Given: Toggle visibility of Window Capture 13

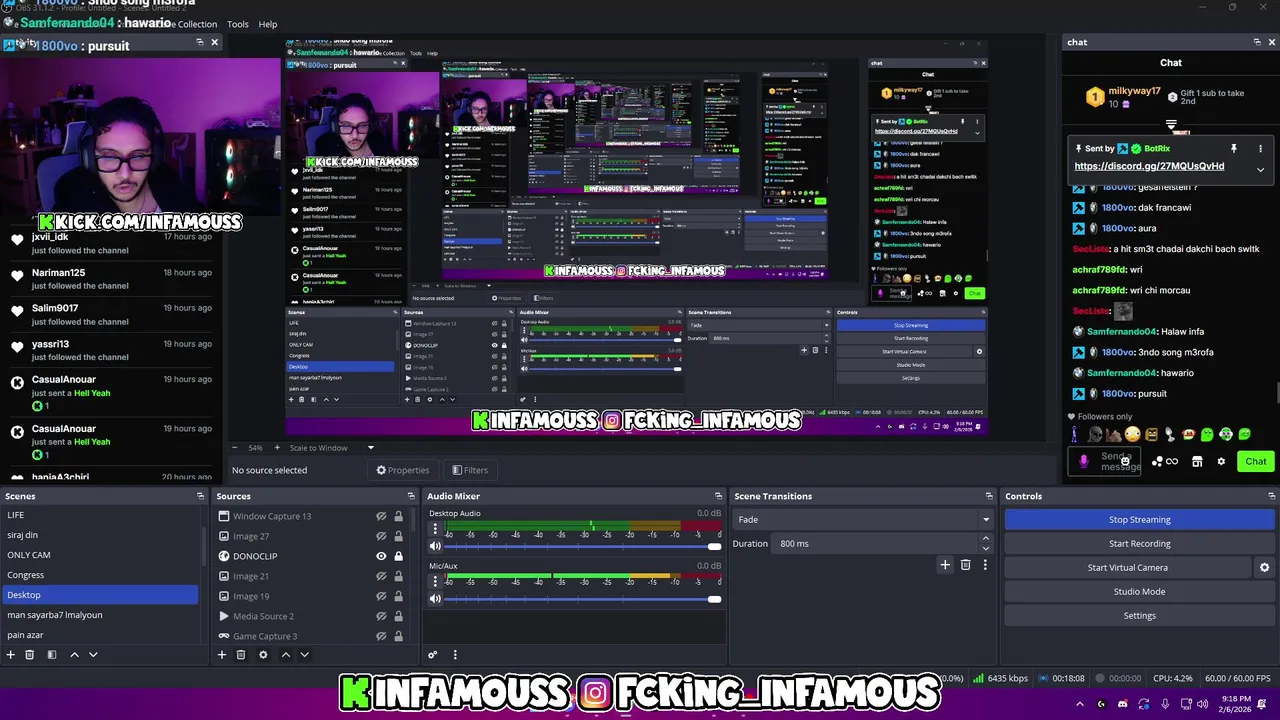Looking at the screenshot, I should coord(381,516).
